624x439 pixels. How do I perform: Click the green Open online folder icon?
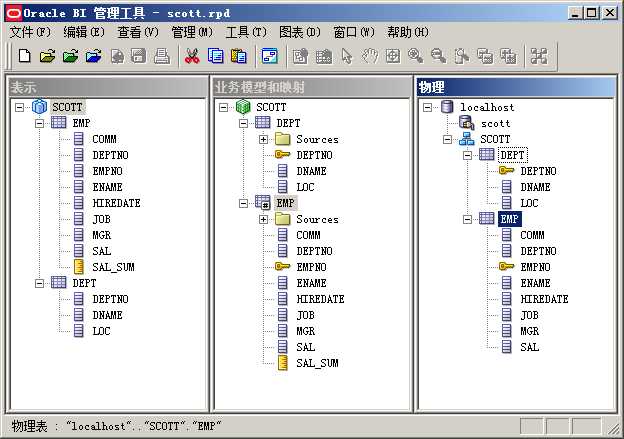(x=71, y=56)
